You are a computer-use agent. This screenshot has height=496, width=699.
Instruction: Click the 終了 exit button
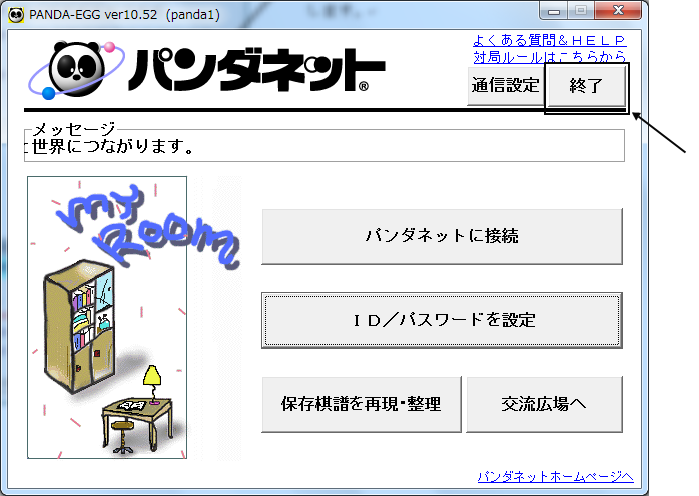coord(586,86)
